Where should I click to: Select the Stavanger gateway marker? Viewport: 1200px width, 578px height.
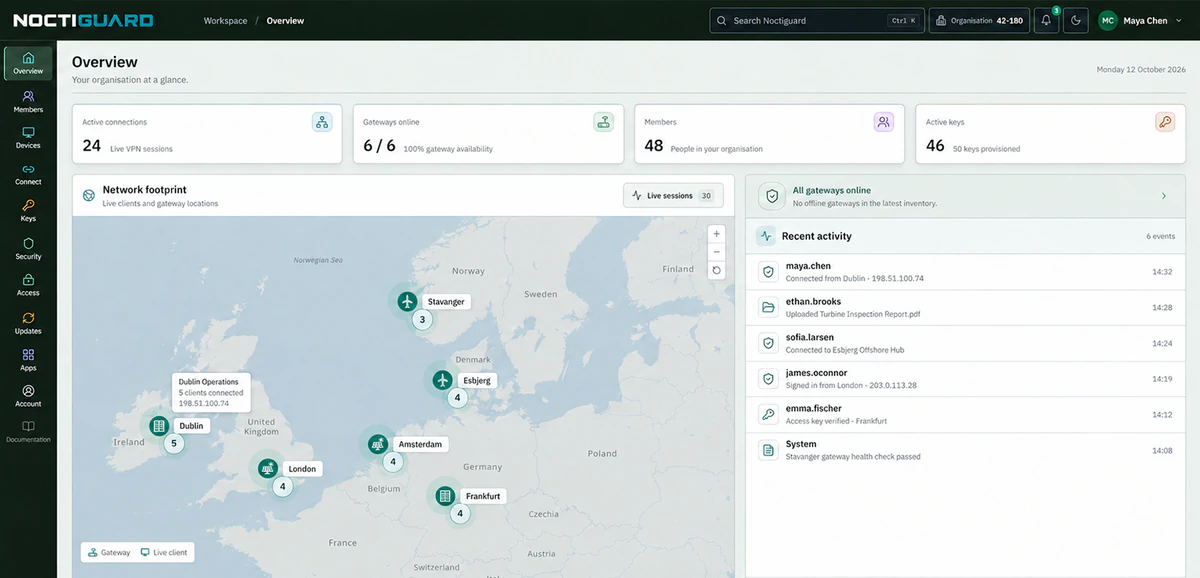click(x=407, y=301)
